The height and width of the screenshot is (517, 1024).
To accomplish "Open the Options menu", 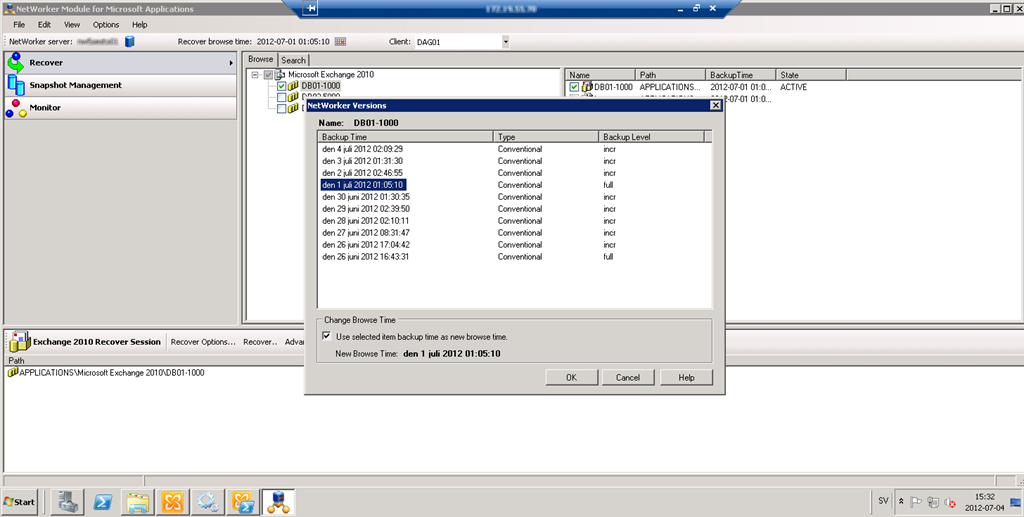I will 106,25.
